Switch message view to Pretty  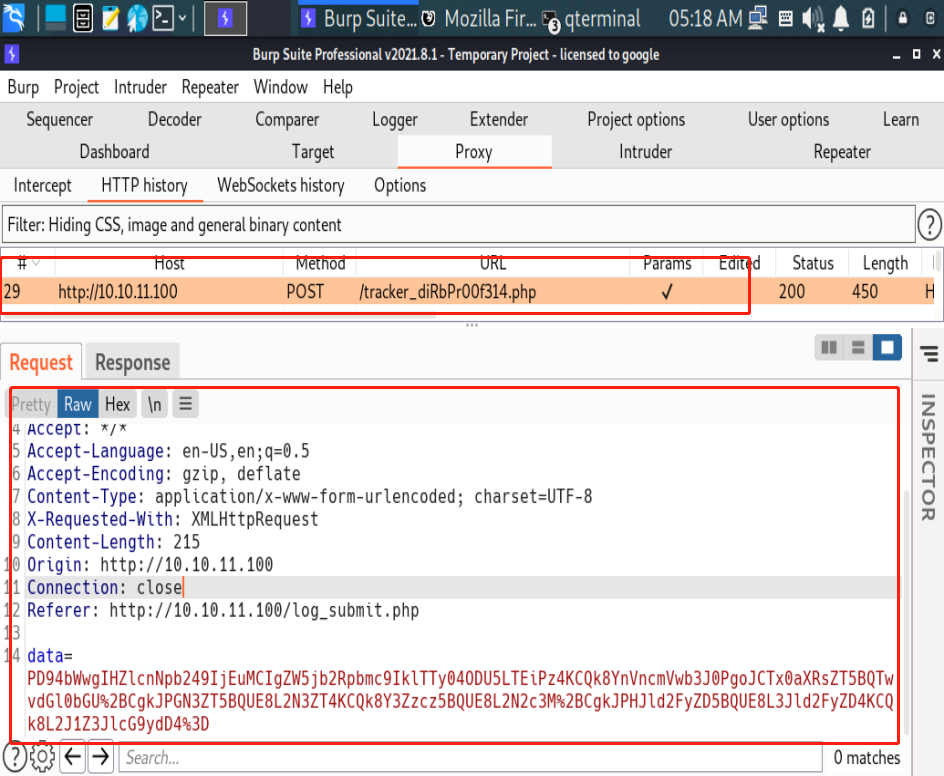(32, 404)
